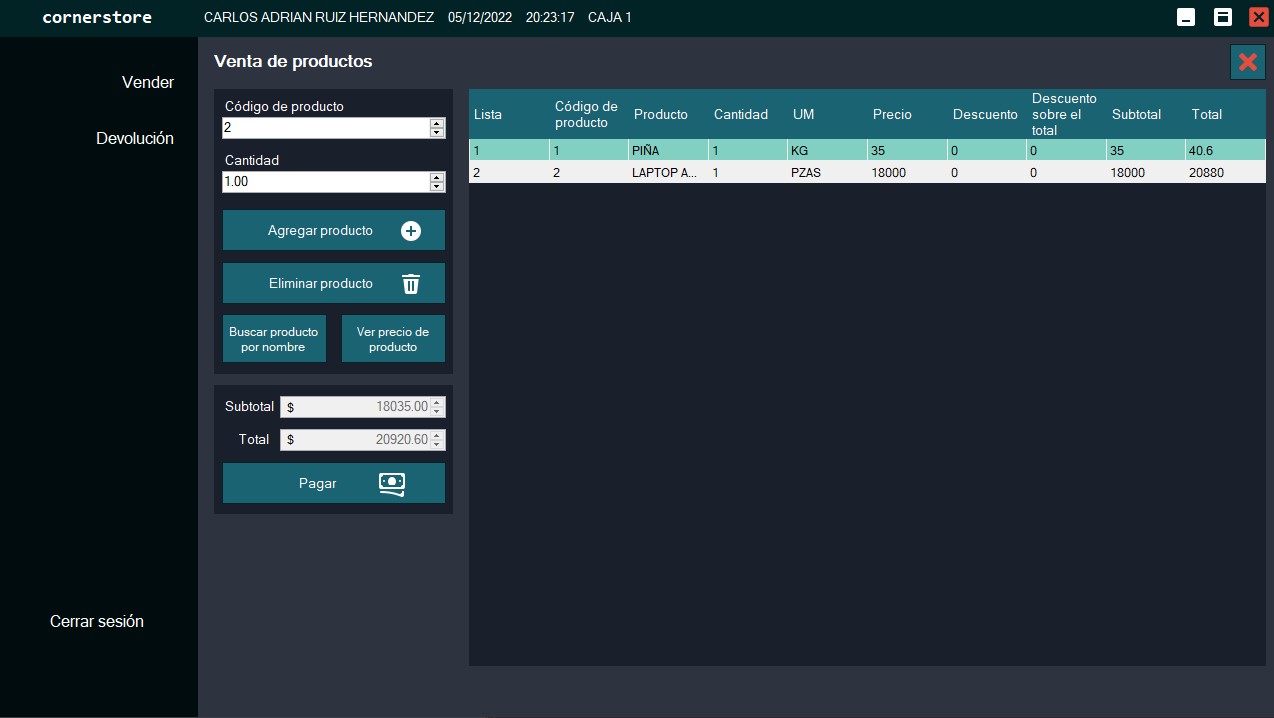This screenshot has width=1274, height=718.
Task: Increase Cantidad using its up arrow
Action: (438, 176)
